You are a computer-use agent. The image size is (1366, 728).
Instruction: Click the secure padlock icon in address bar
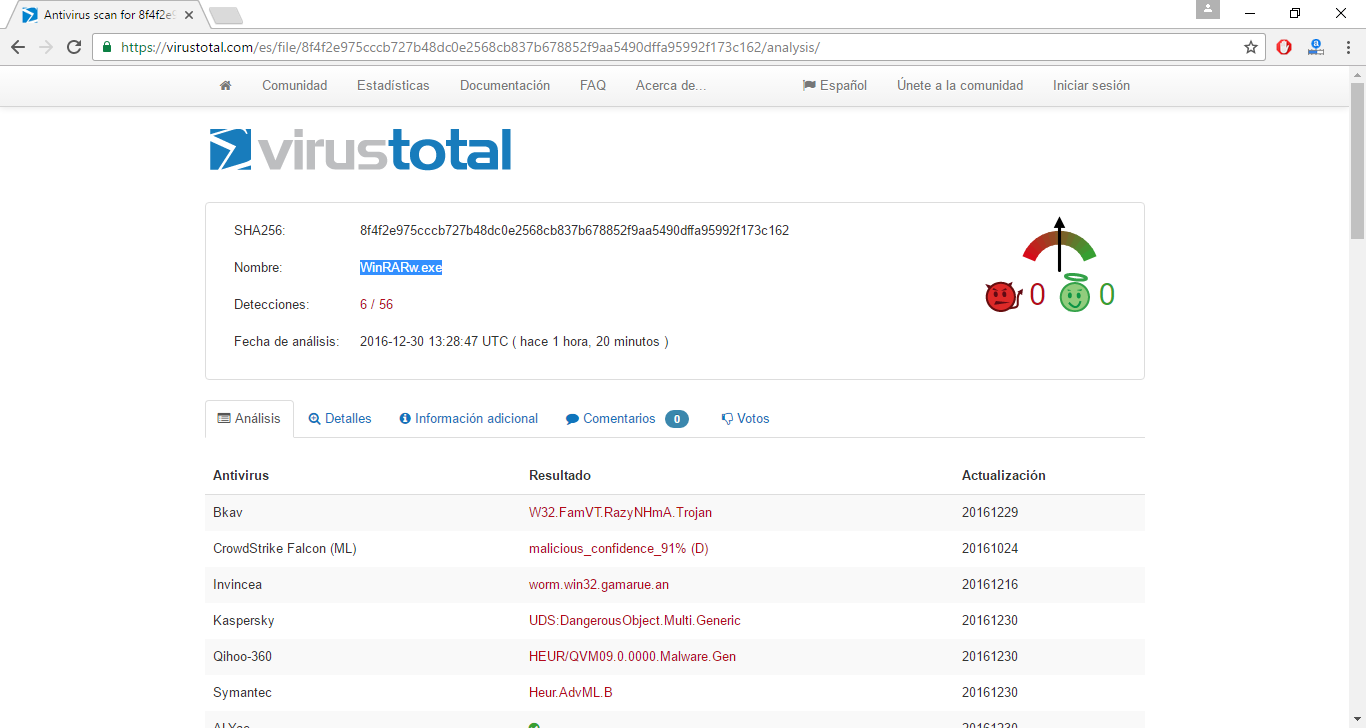(x=107, y=47)
